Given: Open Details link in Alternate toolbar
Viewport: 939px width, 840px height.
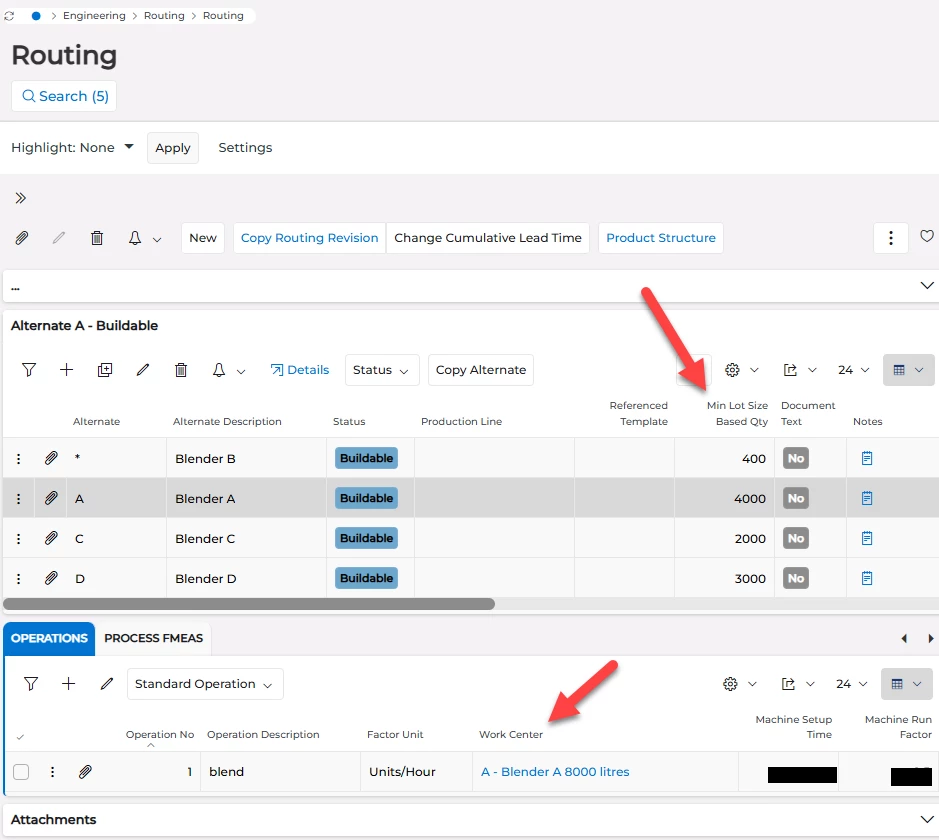Looking at the screenshot, I should (300, 370).
